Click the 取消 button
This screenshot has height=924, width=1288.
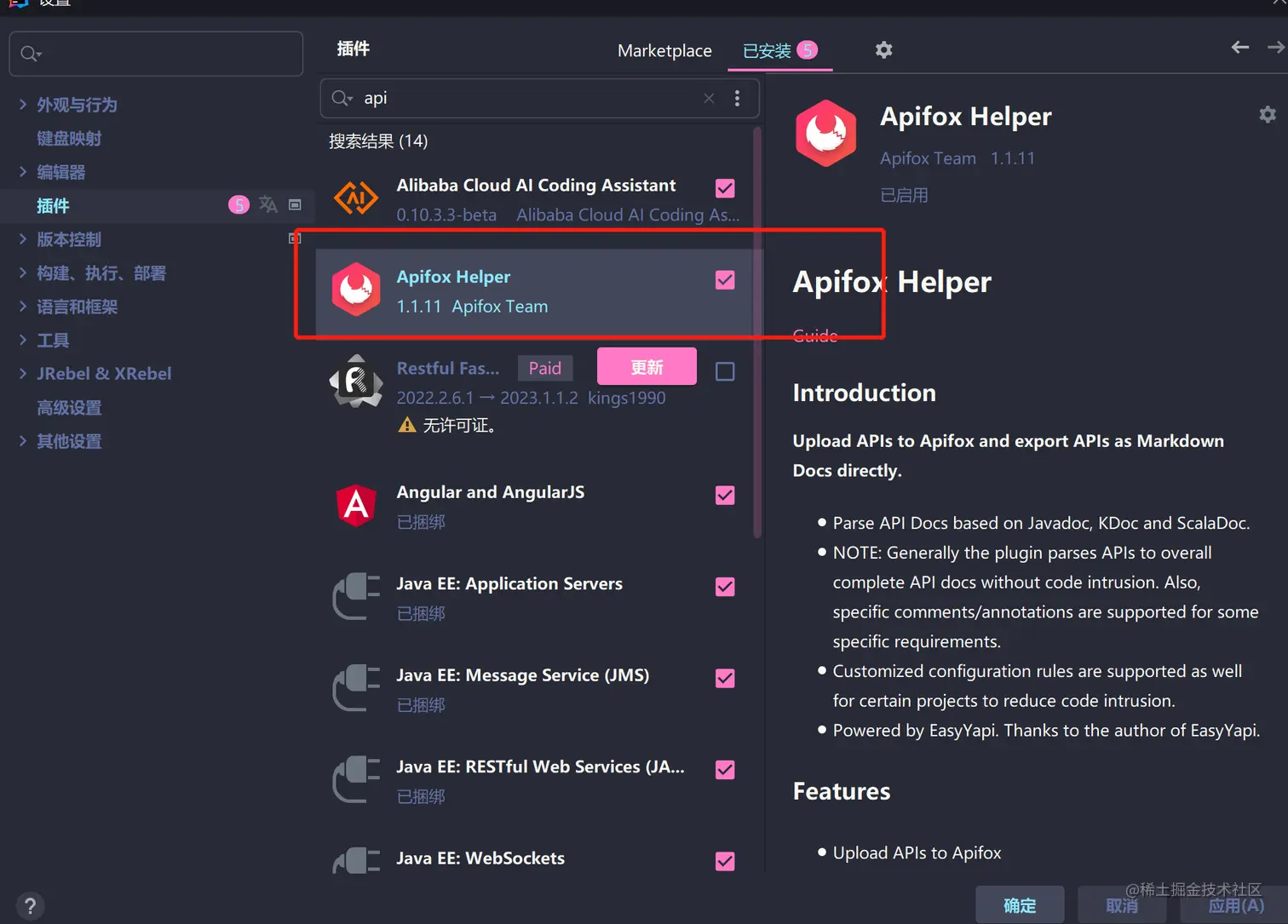tap(1122, 905)
